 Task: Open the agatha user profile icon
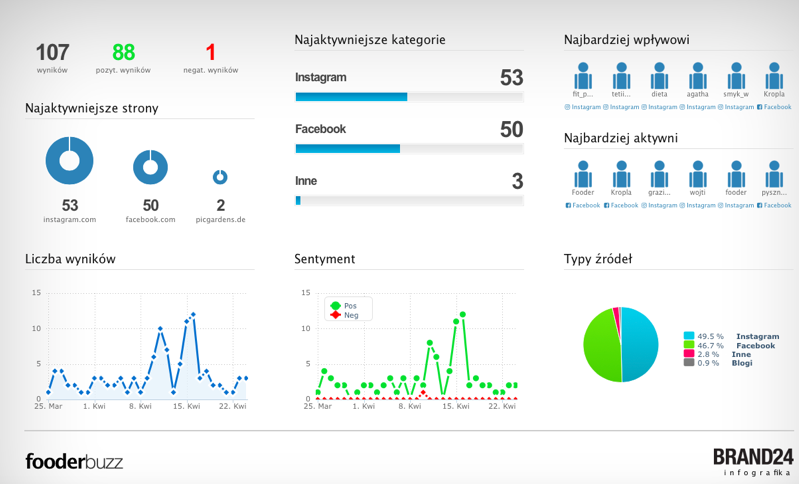tap(697, 76)
